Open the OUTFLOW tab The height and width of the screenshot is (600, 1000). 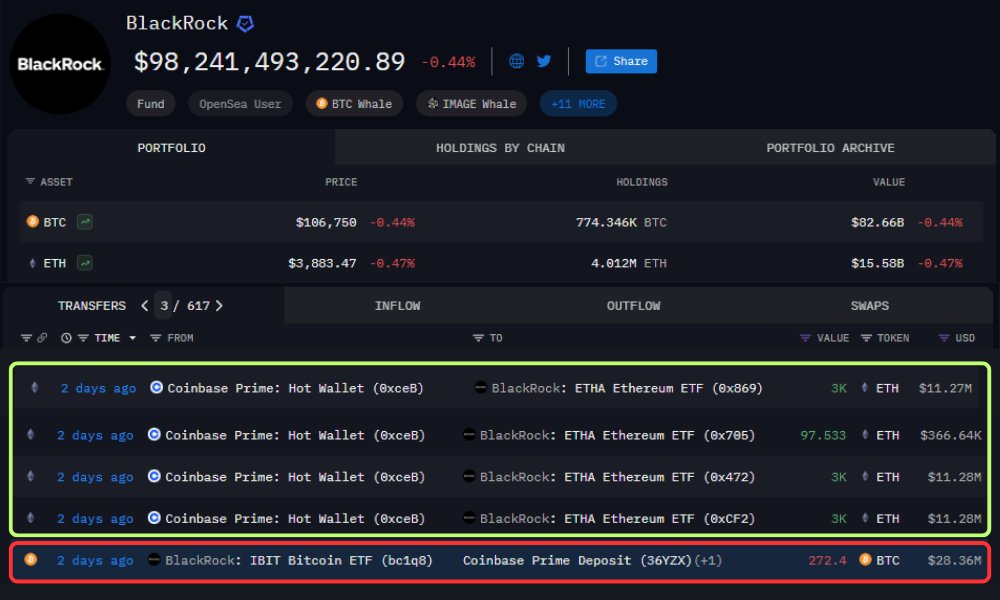[633, 306]
